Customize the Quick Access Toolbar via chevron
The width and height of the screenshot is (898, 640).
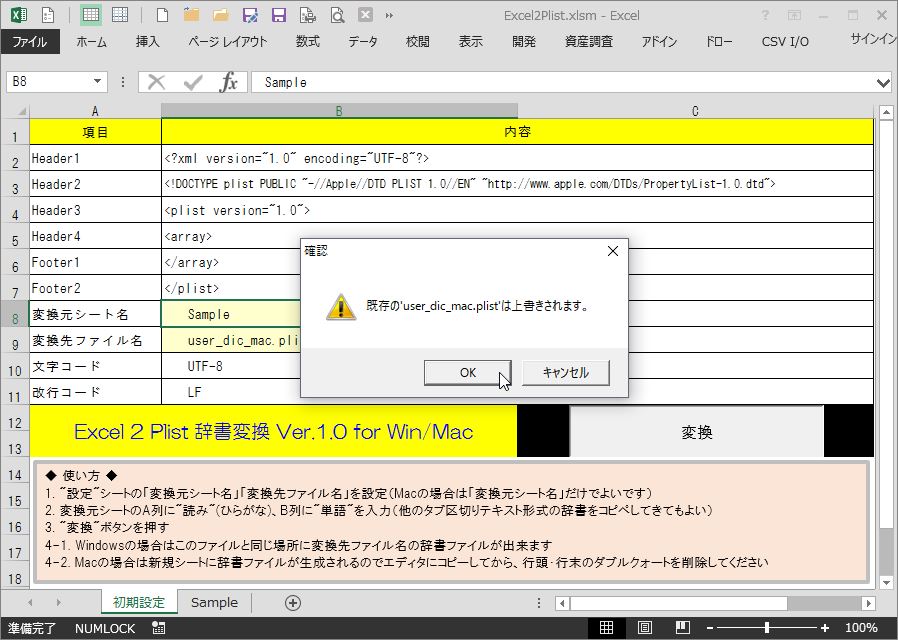[x=389, y=14]
